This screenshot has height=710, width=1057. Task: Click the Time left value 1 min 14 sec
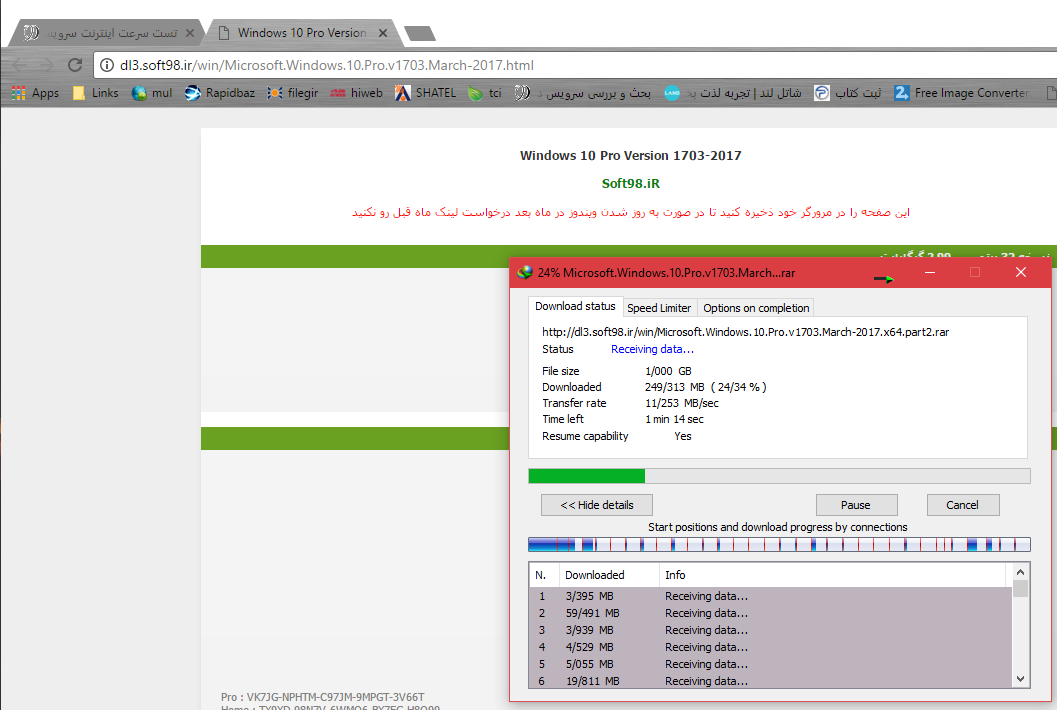click(674, 419)
